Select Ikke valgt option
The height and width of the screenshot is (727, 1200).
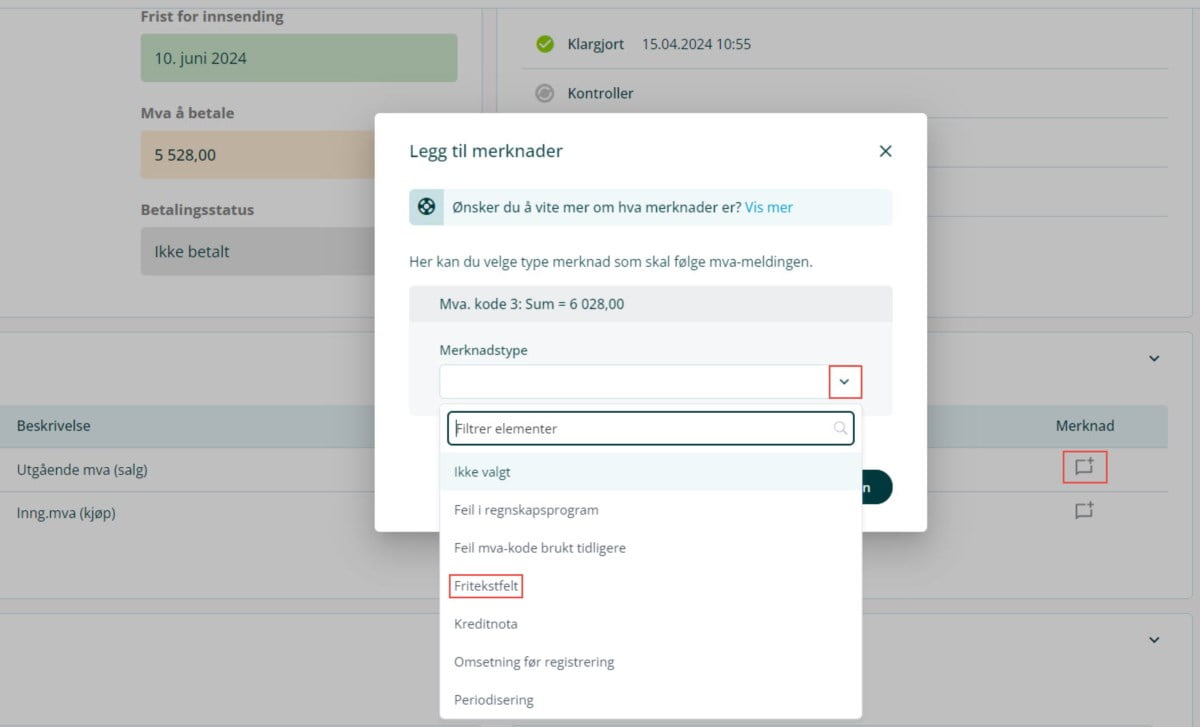coord(482,472)
